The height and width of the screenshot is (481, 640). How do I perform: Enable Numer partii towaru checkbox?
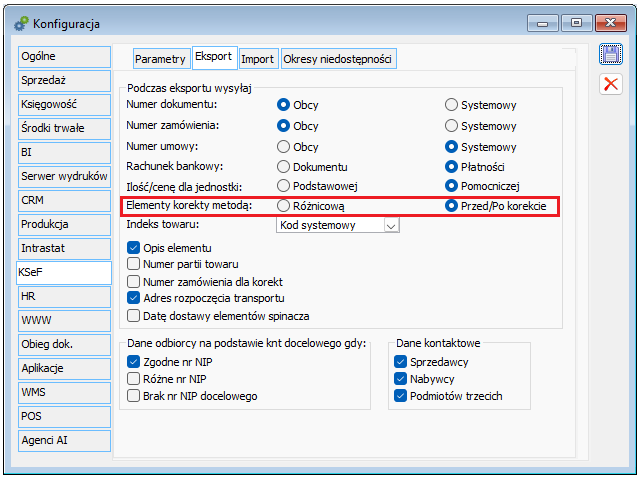click(x=133, y=264)
